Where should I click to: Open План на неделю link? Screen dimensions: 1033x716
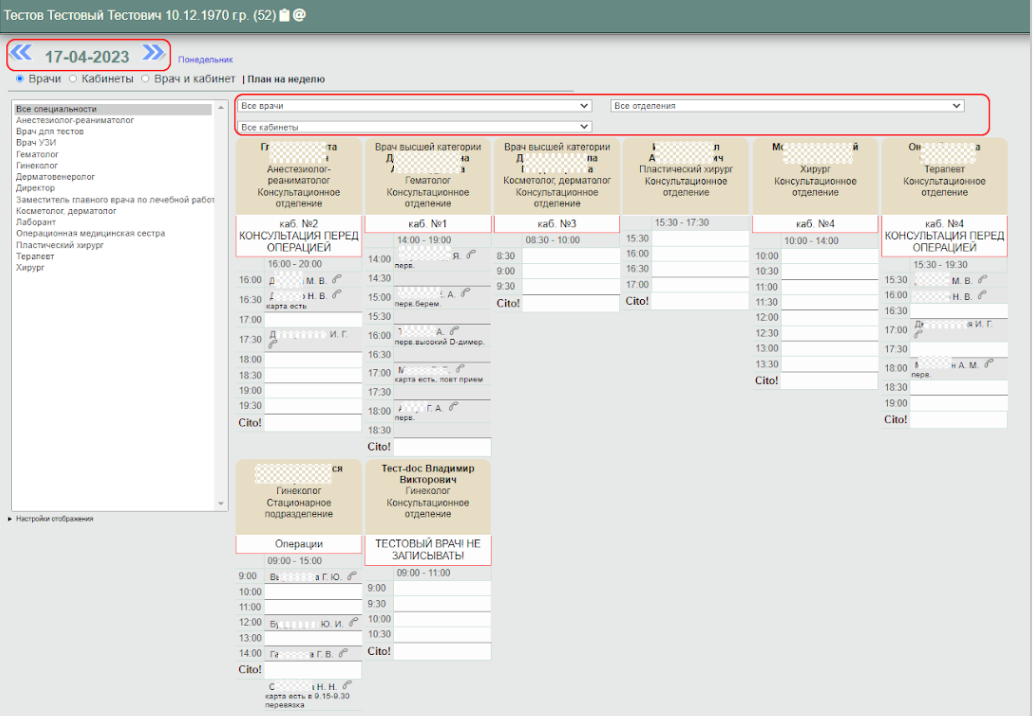click(x=286, y=79)
